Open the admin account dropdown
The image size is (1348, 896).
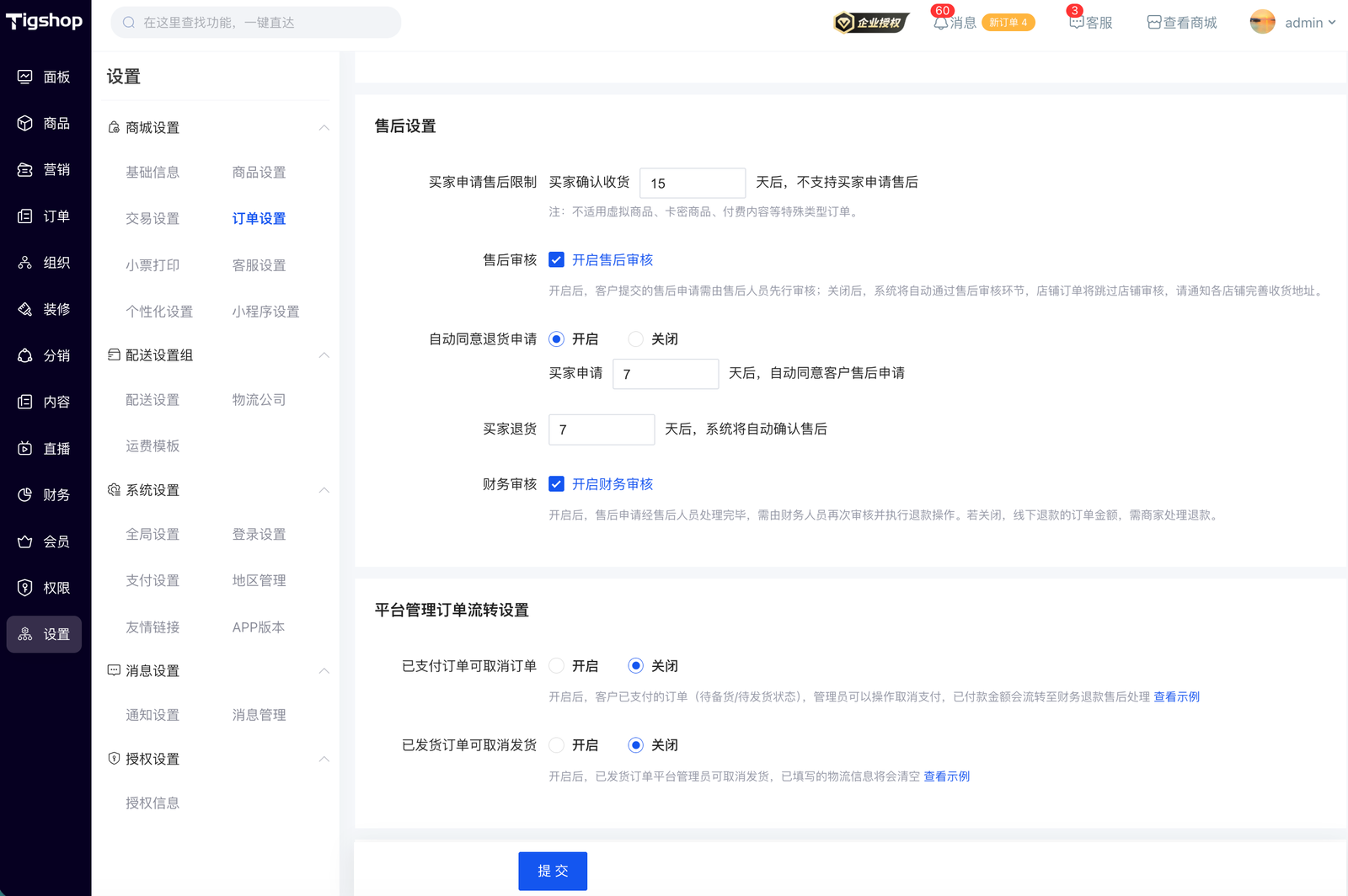(1293, 23)
